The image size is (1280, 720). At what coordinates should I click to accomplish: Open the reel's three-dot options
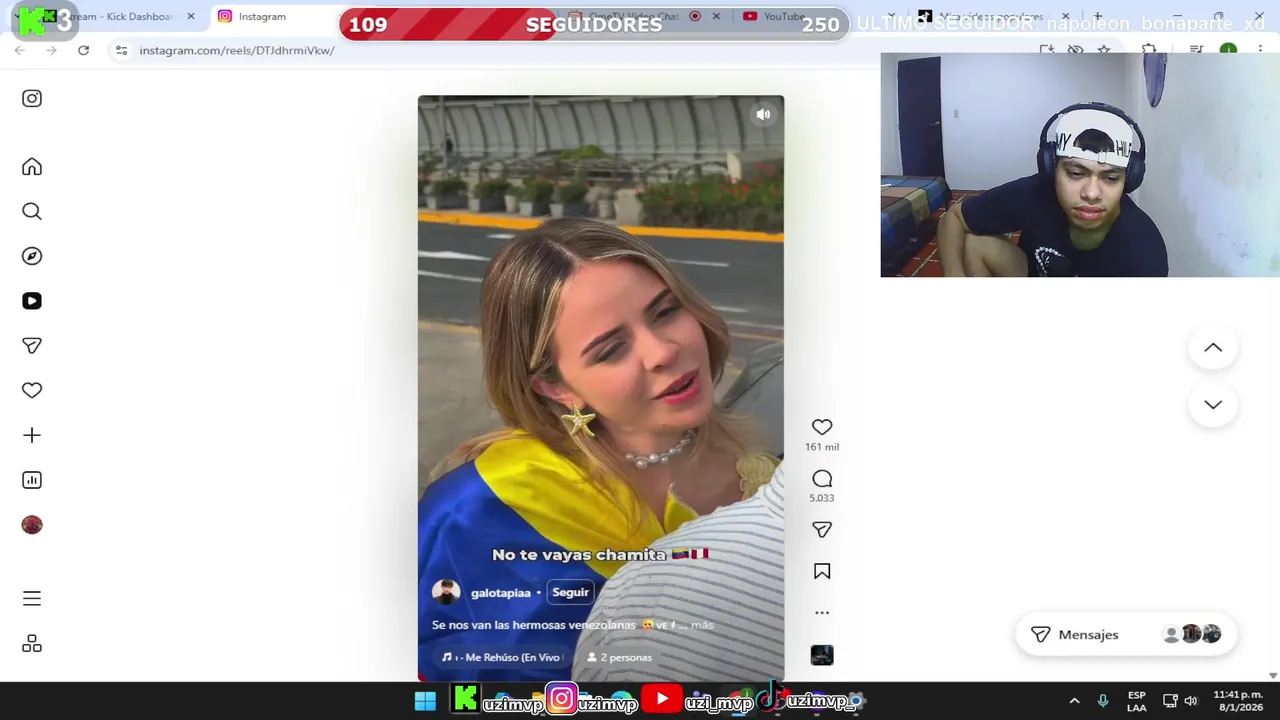[822, 612]
